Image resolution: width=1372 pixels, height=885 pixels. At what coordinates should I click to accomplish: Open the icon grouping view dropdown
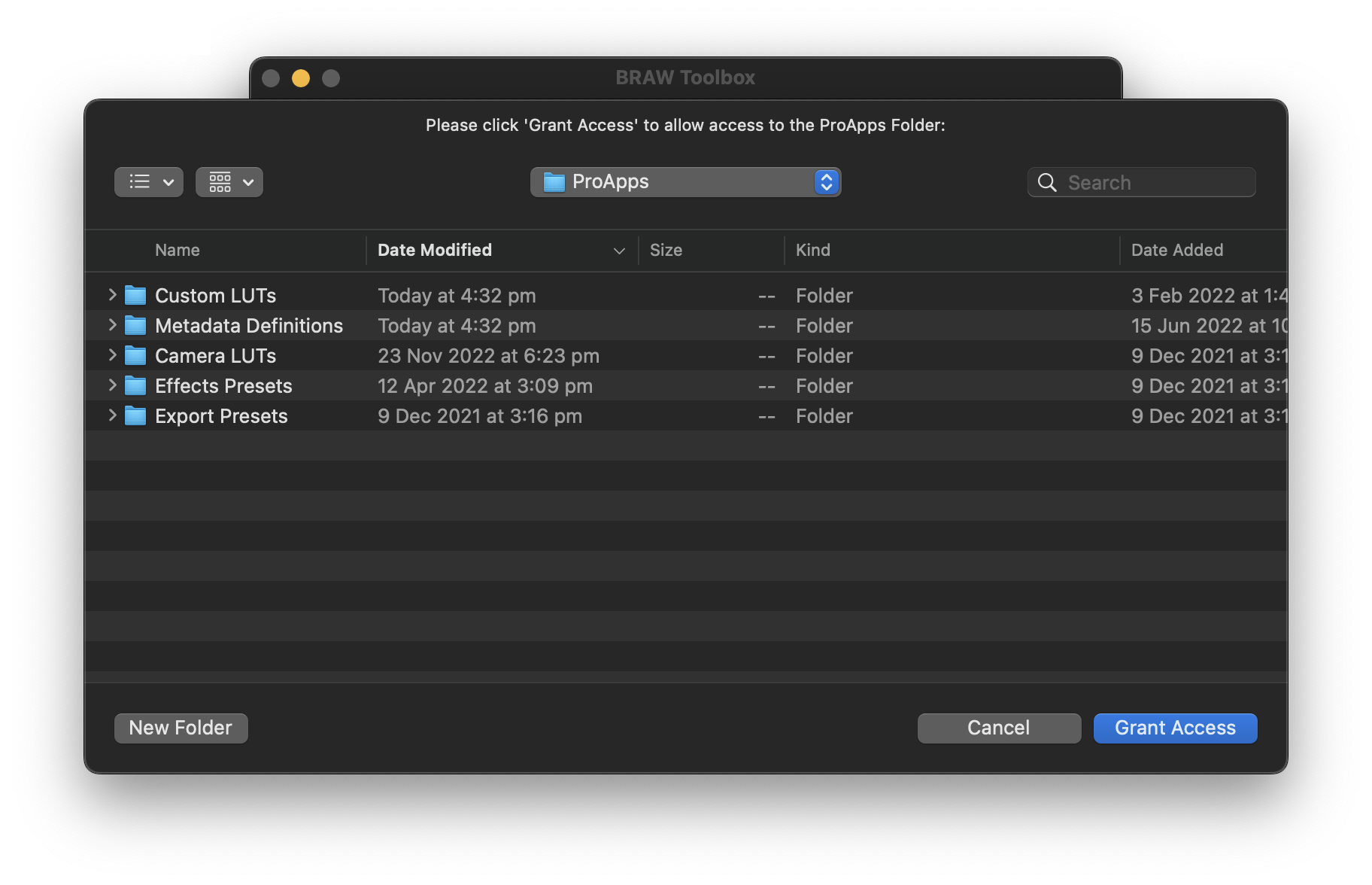229,182
